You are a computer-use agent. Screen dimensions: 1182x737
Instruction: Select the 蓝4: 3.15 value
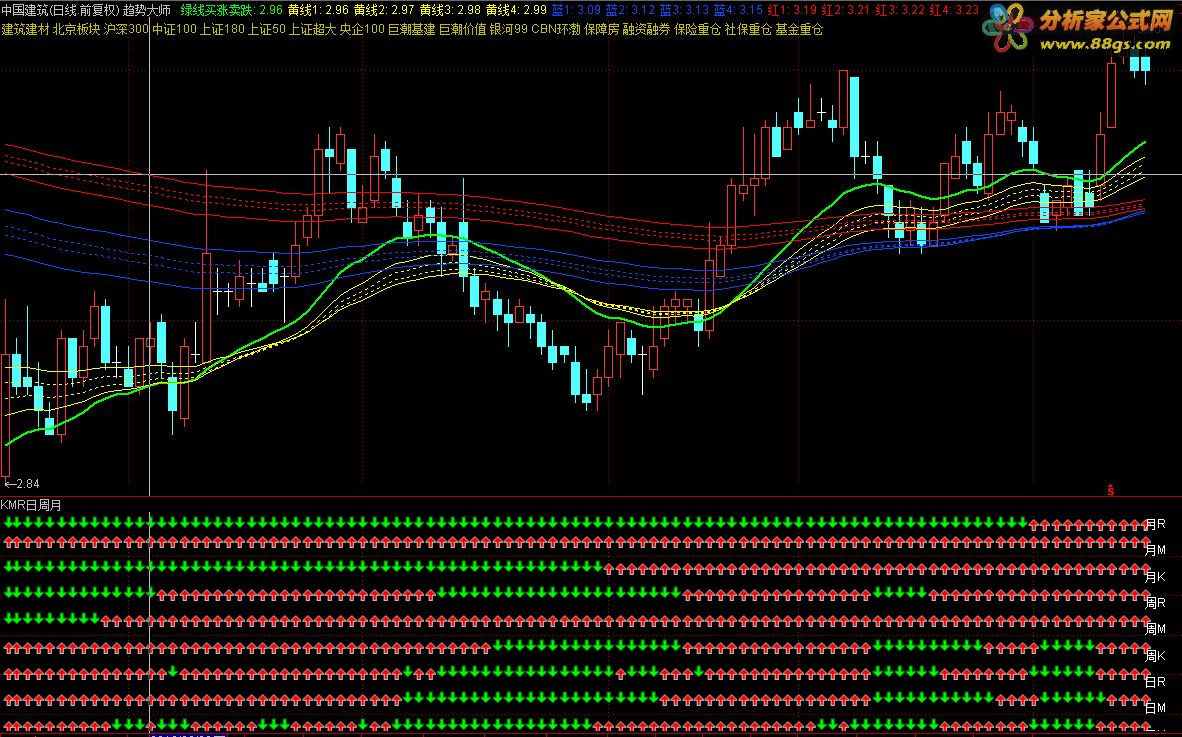(x=738, y=11)
